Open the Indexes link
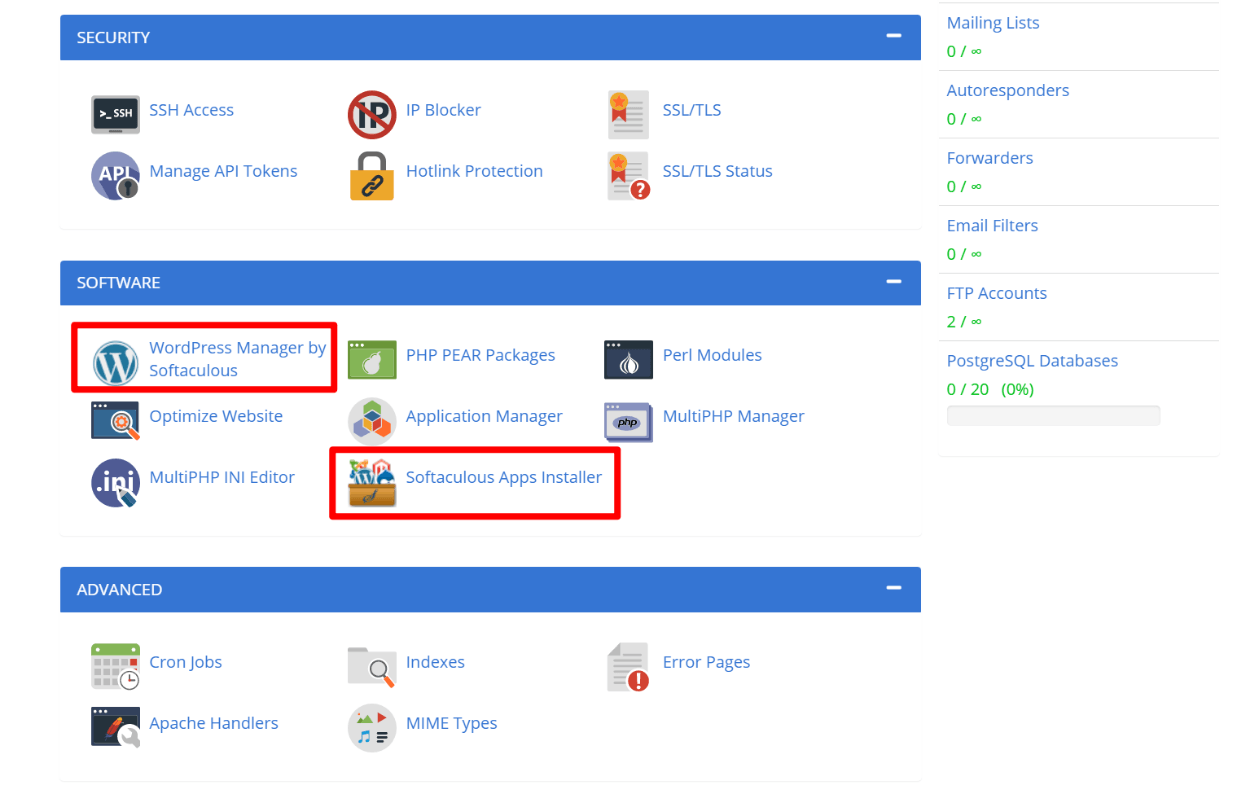This screenshot has height=791, width=1250. (435, 662)
